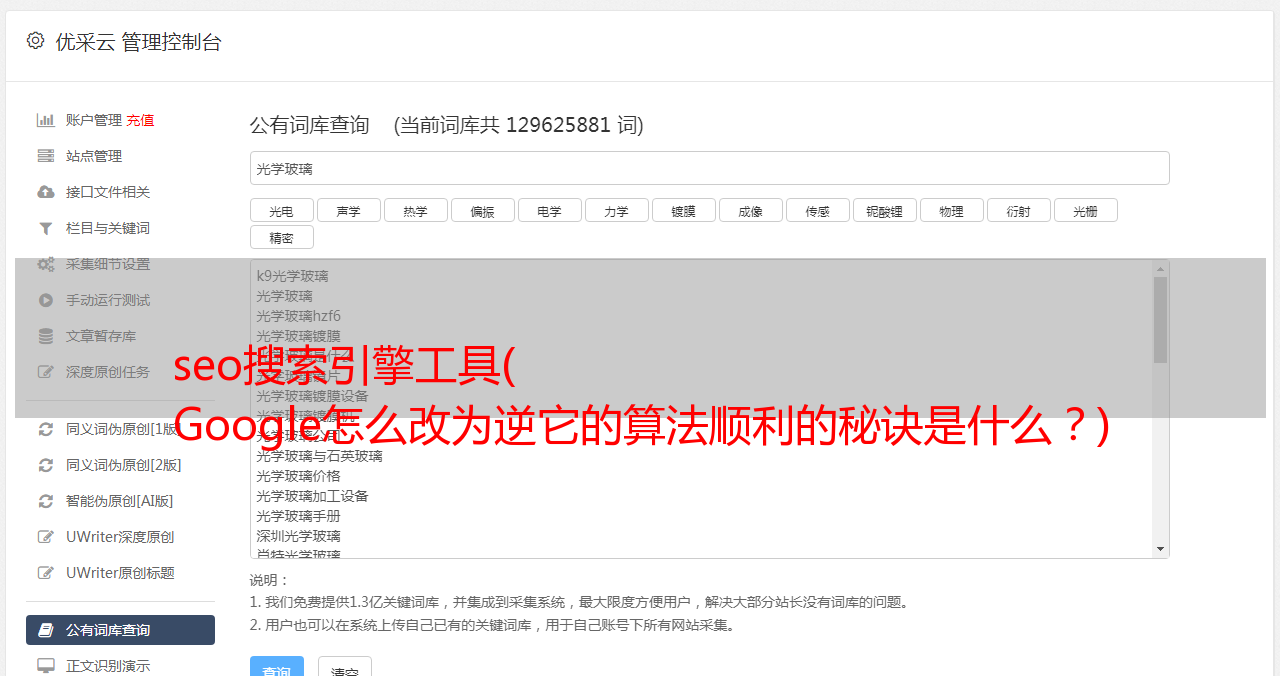Select the 镀膜 tag button

pyautogui.click(x=683, y=210)
